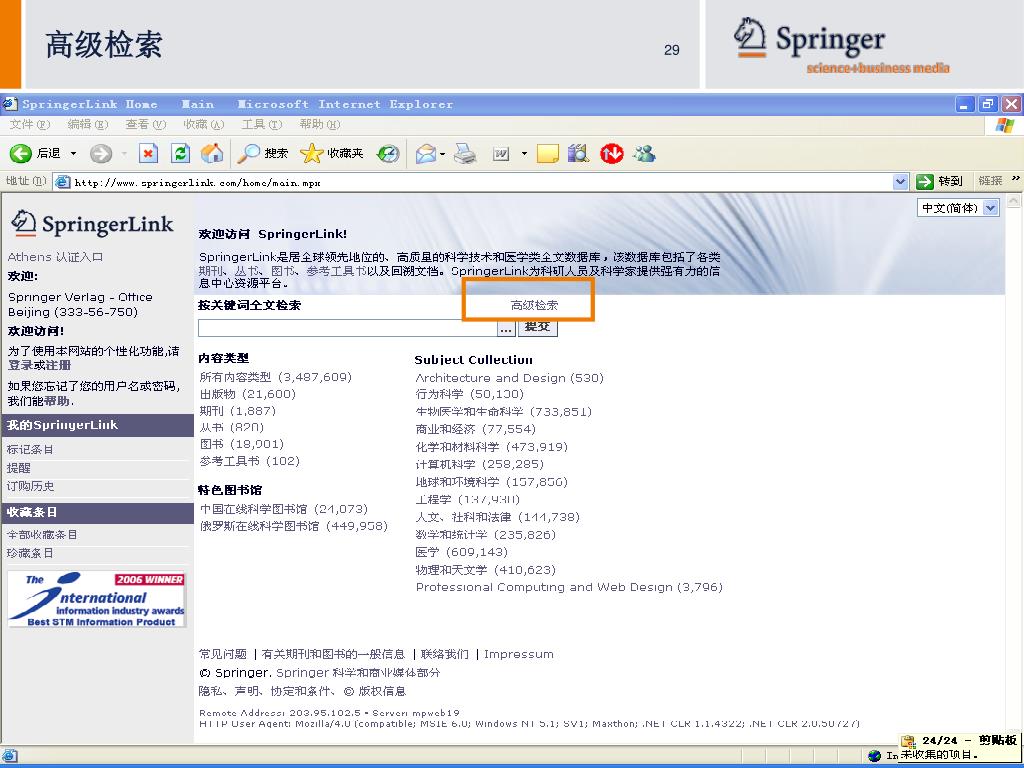Image resolution: width=1024 pixels, height=768 pixels.
Task: Open dropdown arrow next to Mail icon
Action: tap(442, 154)
